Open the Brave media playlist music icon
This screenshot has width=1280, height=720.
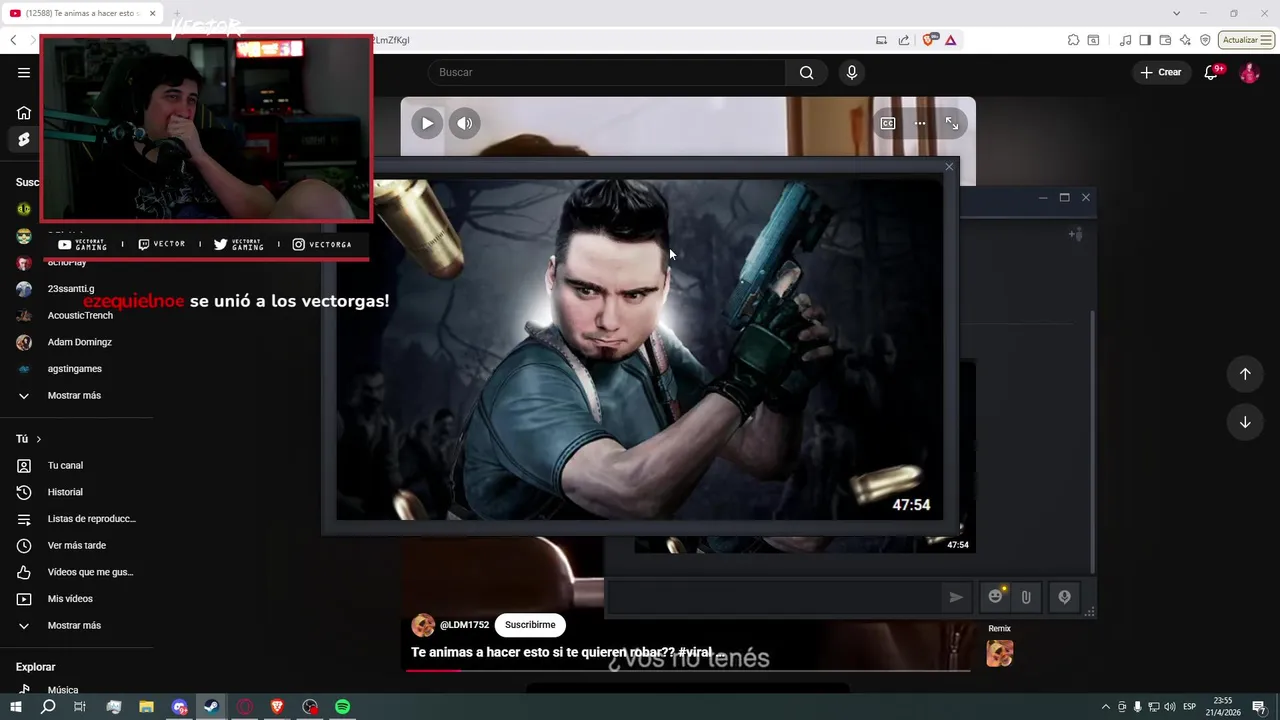[x=1126, y=40]
